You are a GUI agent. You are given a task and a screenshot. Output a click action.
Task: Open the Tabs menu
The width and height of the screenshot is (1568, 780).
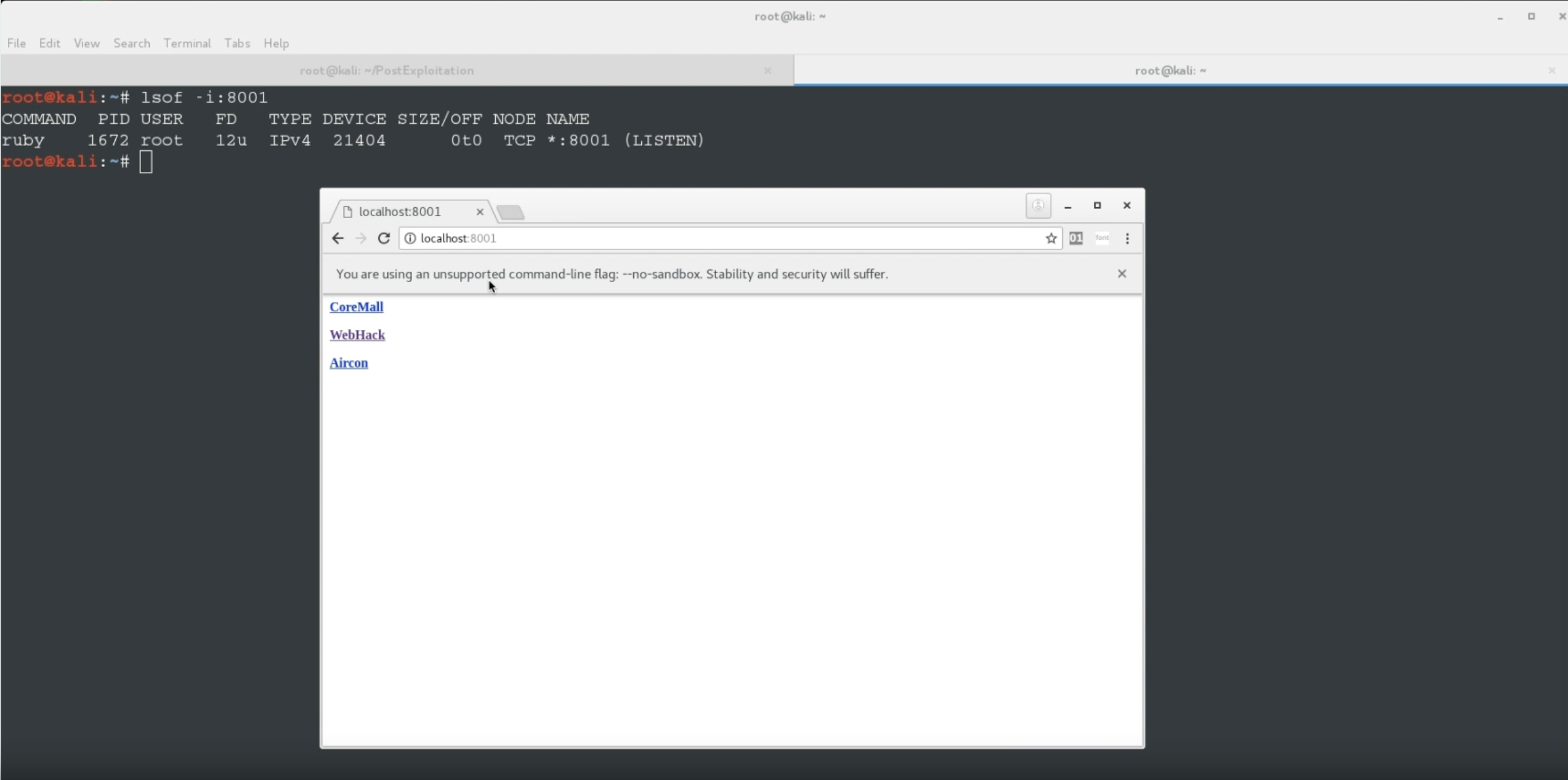click(x=237, y=43)
